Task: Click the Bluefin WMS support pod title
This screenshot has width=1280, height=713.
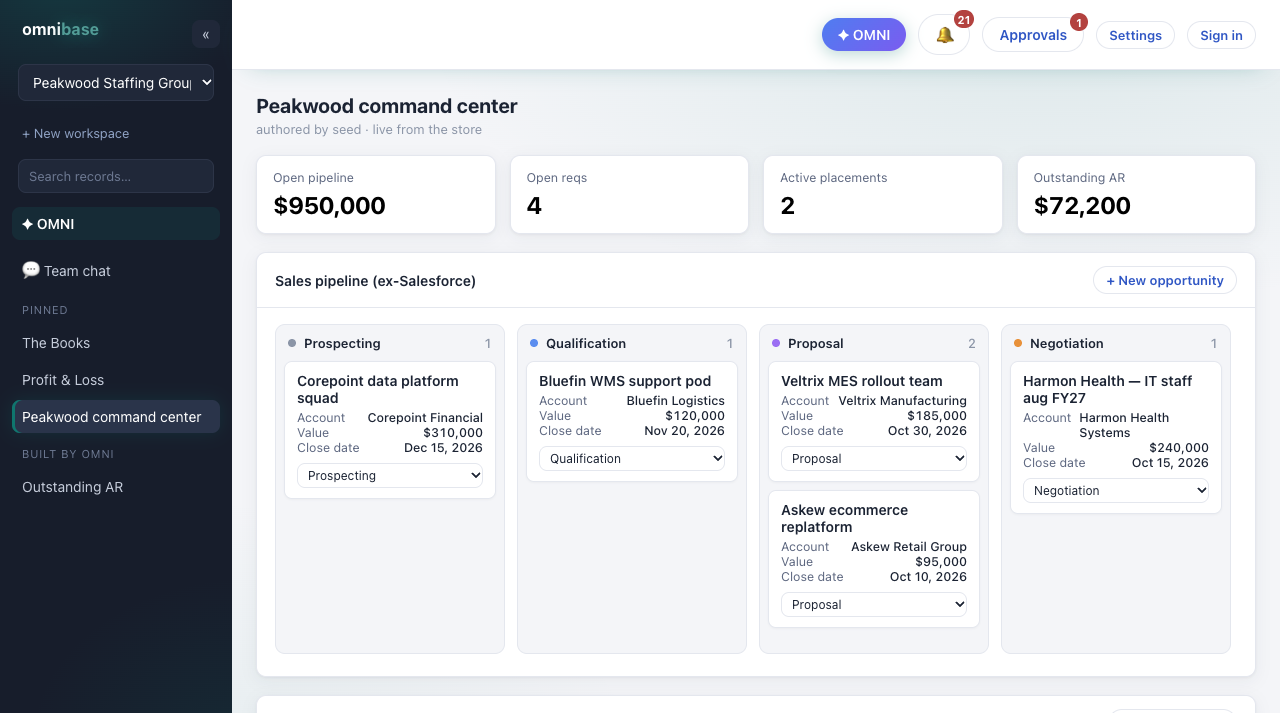Action: coord(625,381)
